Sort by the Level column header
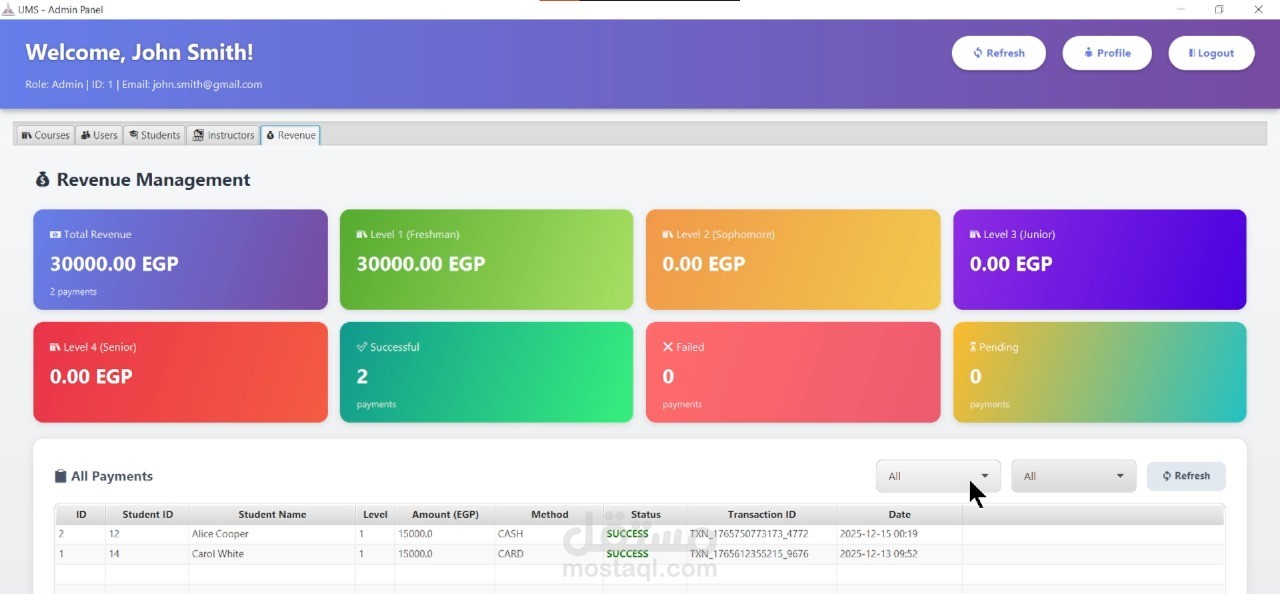Viewport: 1280px width, 594px height. pyautogui.click(x=375, y=514)
